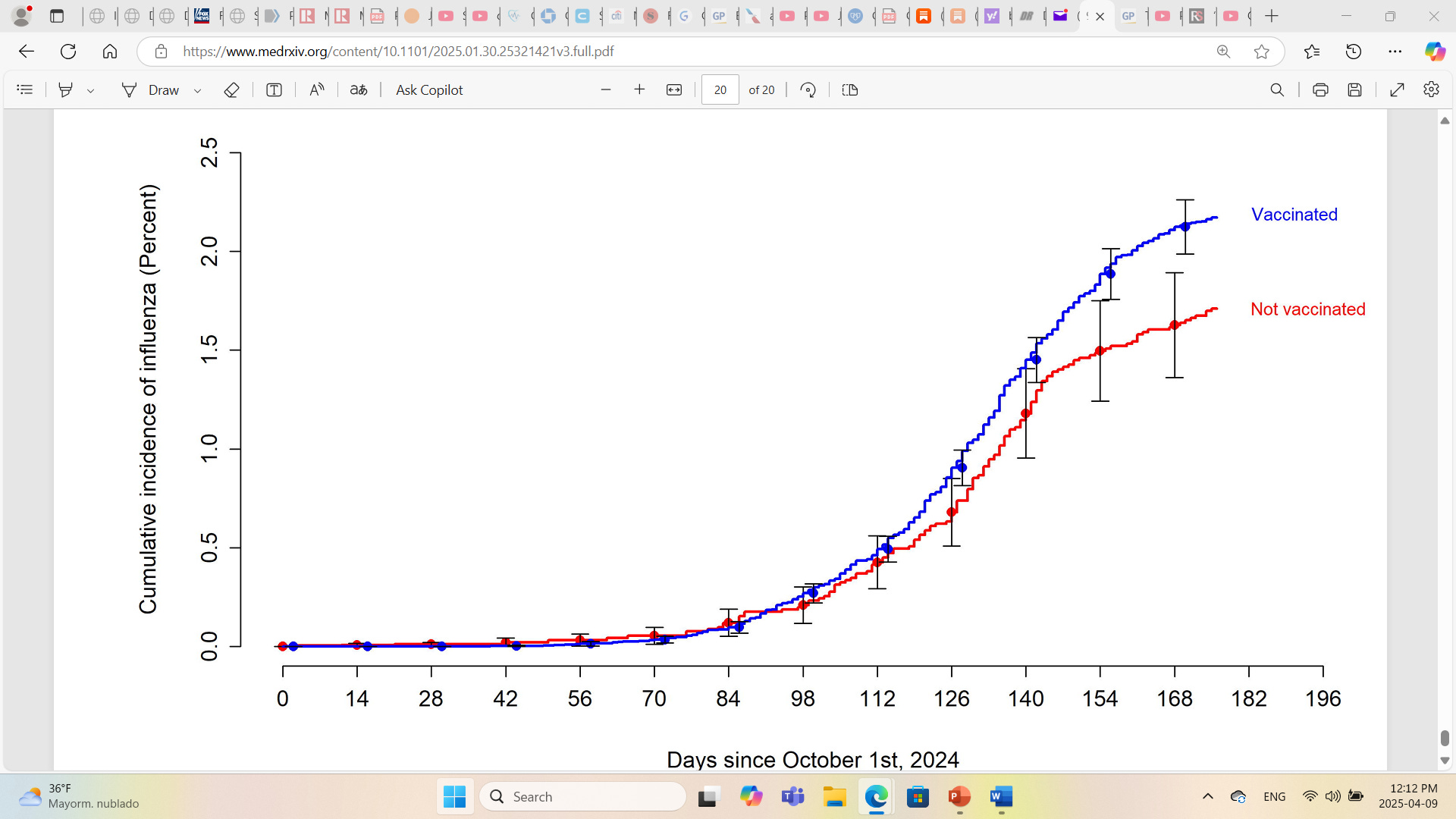Toggle the Page view icon

click(850, 89)
